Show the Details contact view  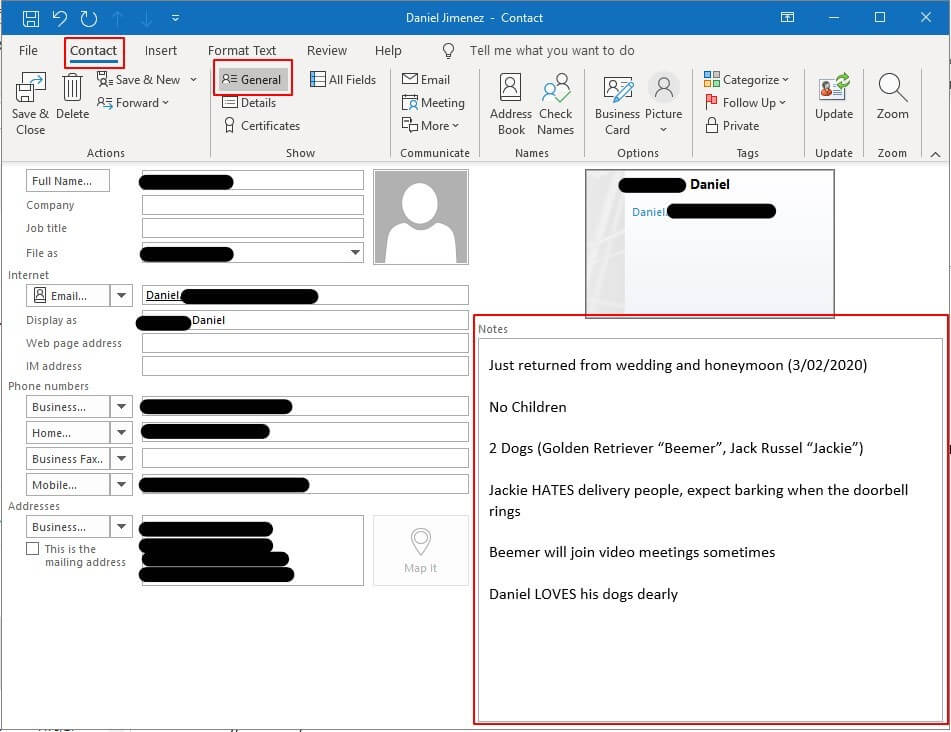[249, 102]
